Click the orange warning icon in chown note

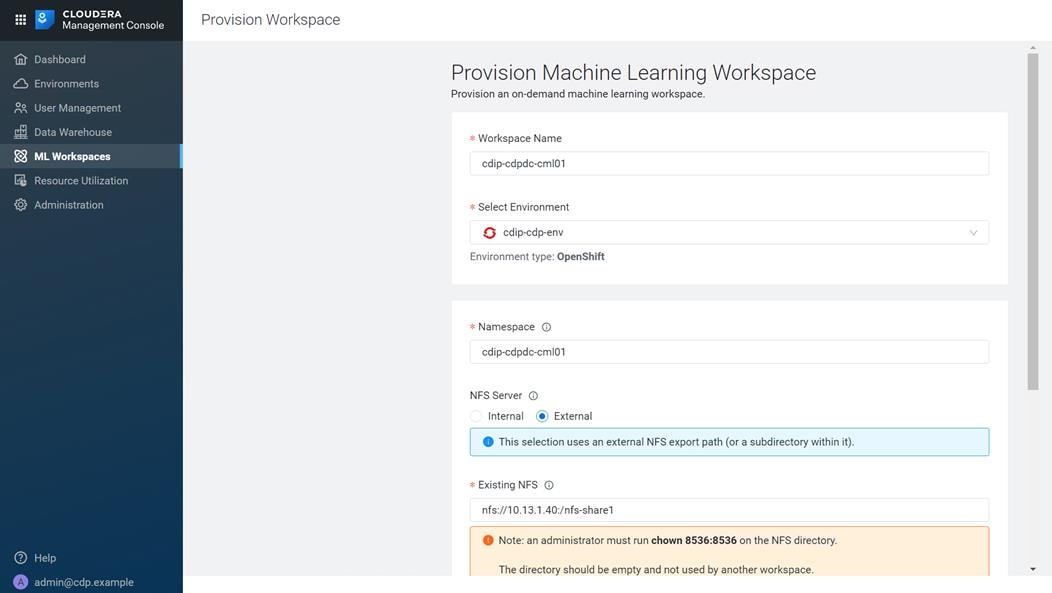(488, 540)
